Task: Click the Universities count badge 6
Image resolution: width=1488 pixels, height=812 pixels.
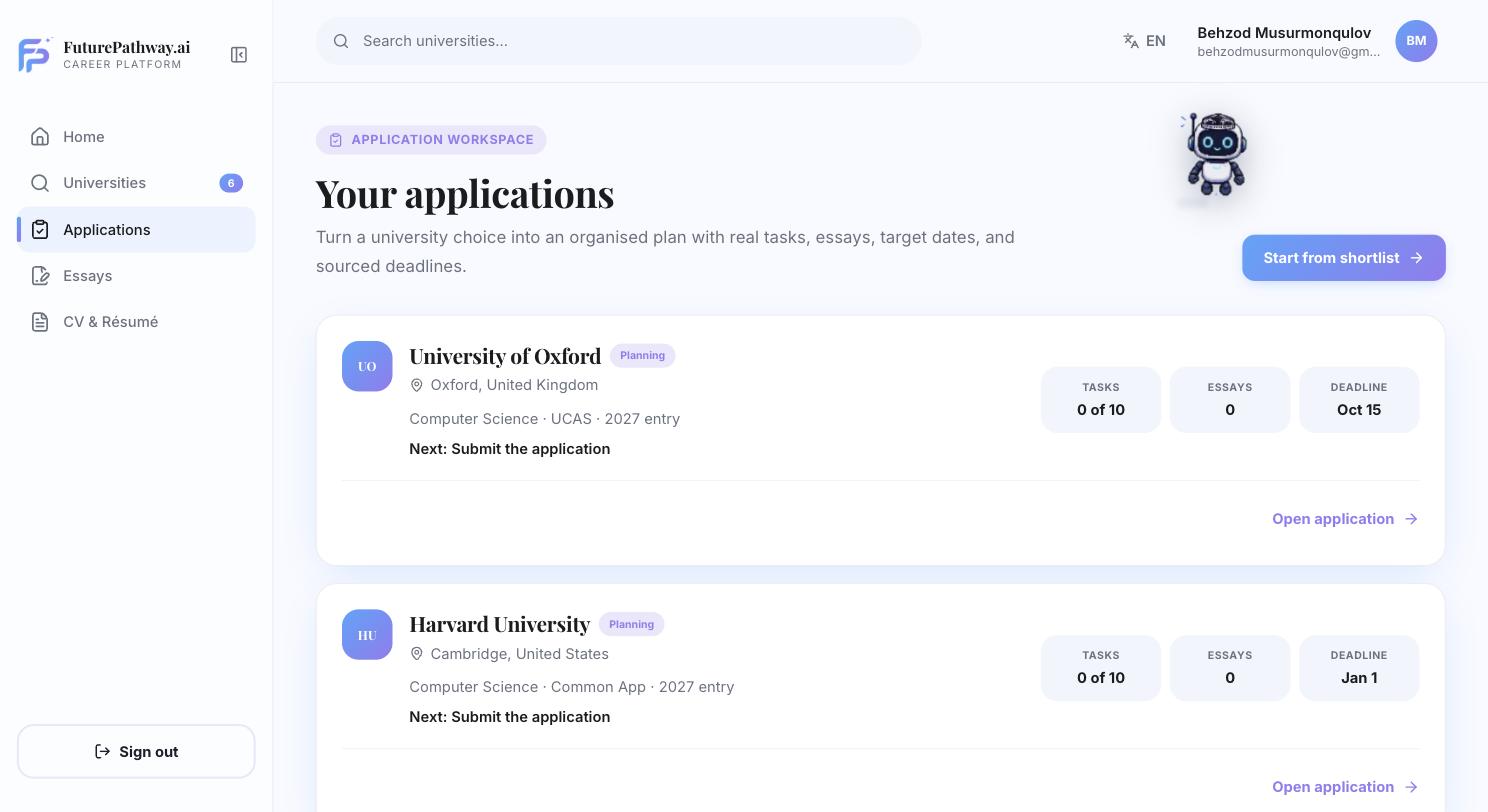Action: click(x=231, y=183)
